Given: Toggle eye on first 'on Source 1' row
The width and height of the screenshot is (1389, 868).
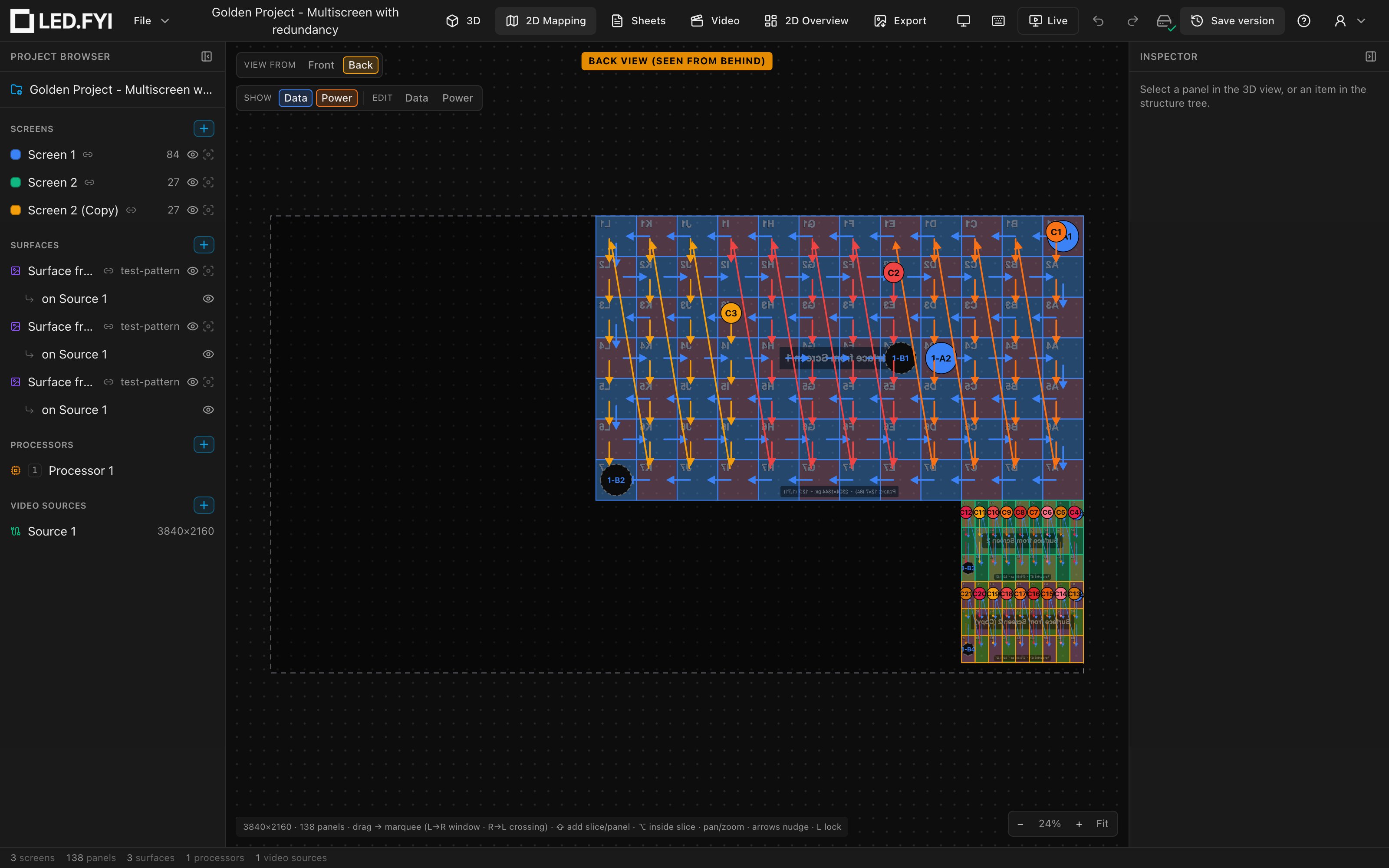Looking at the screenshot, I should click(x=208, y=299).
